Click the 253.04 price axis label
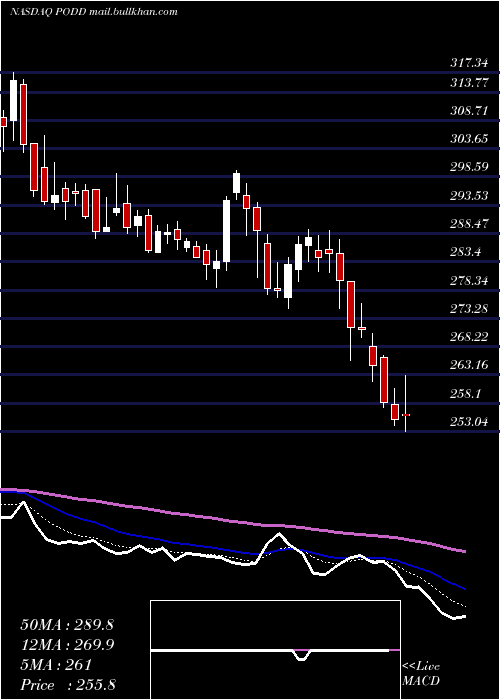The height and width of the screenshot is (700, 500). click(469, 422)
